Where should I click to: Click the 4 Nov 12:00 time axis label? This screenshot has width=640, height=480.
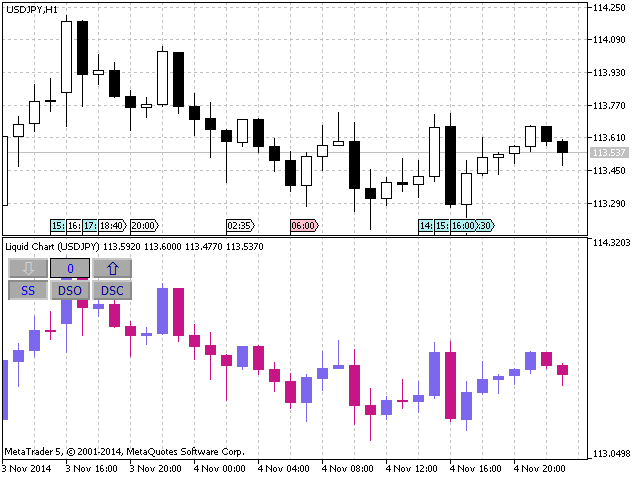pyautogui.click(x=411, y=468)
